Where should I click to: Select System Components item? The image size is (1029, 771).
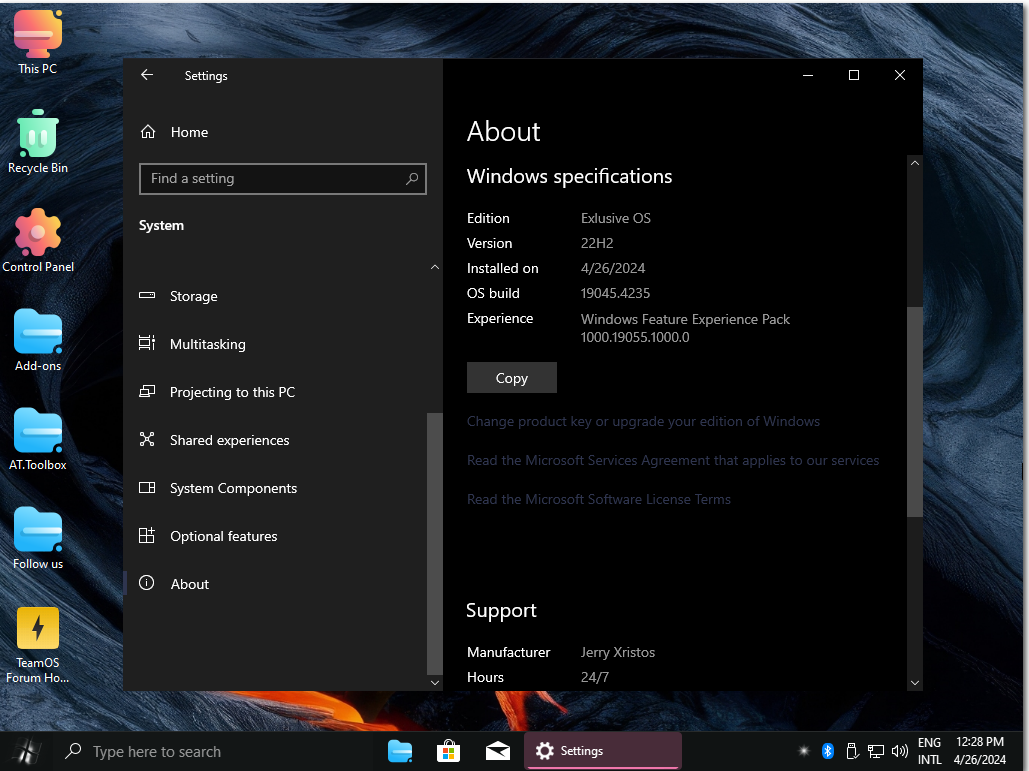pos(233,488)
